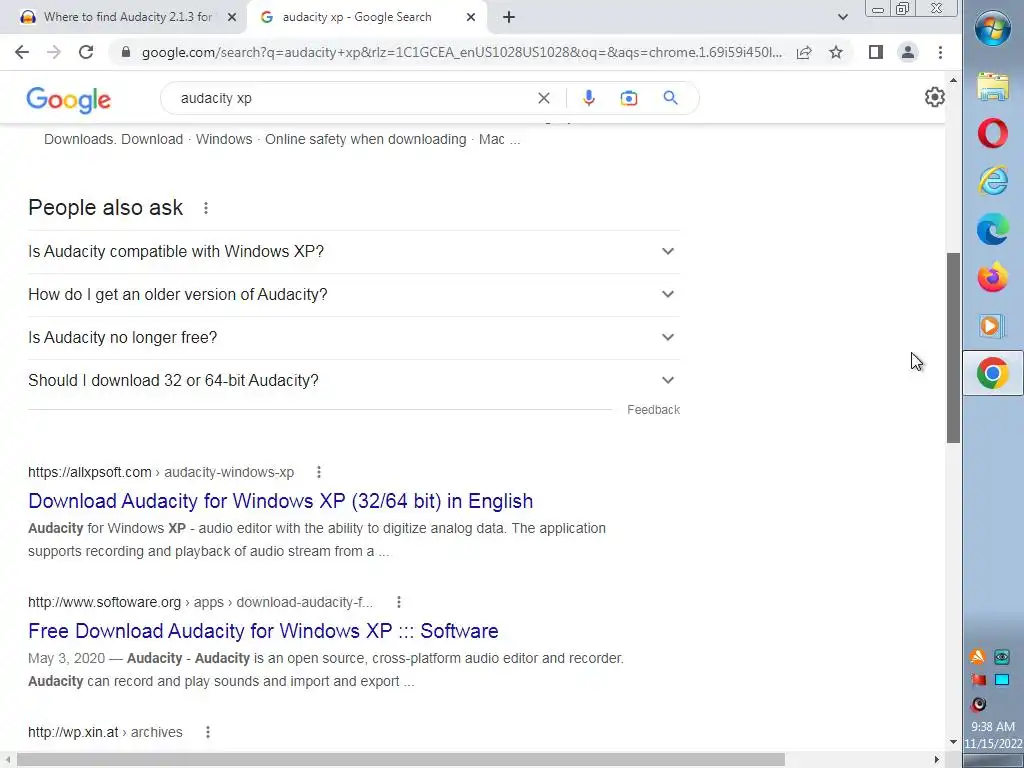Open options dots for wp.xin.at result
Image resolution: width=1024 pixels, height=768 pixels.
click(208, 732)
